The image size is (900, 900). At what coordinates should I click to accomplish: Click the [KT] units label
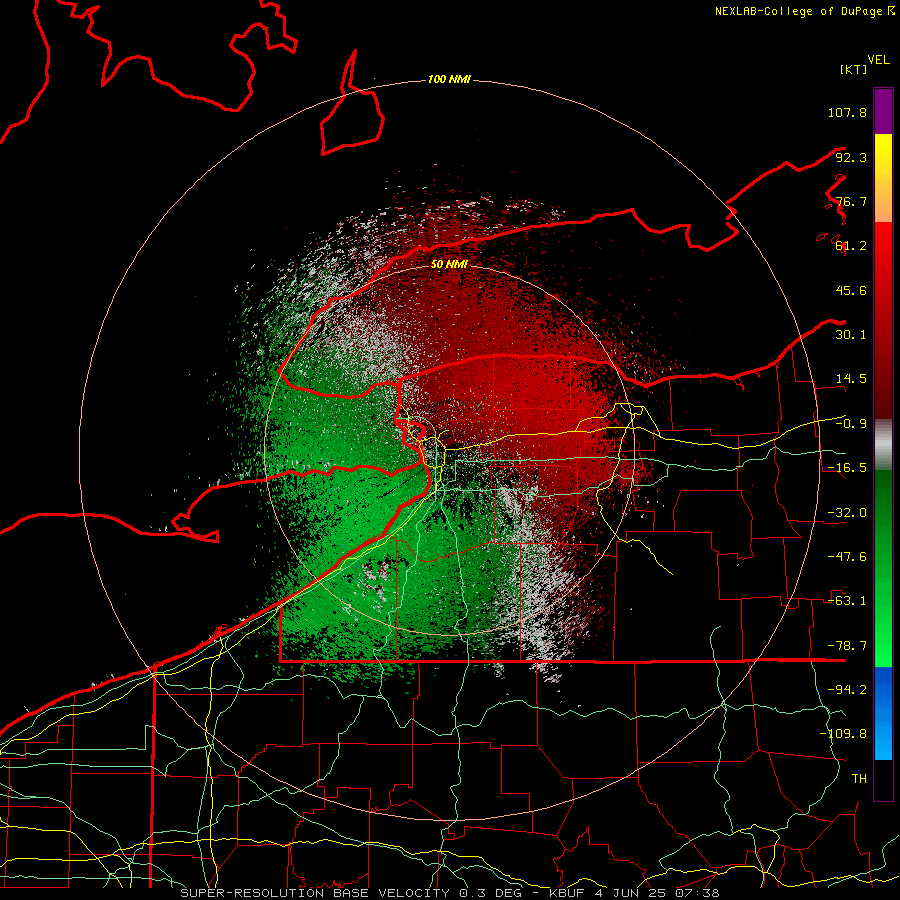tap(854, 69)
